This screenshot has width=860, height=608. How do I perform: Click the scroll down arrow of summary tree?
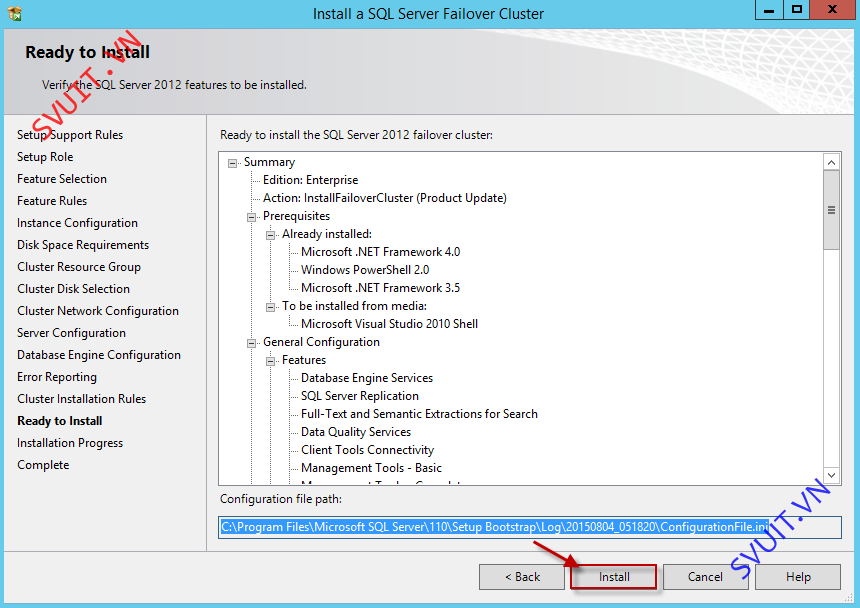tap(831, 475)
